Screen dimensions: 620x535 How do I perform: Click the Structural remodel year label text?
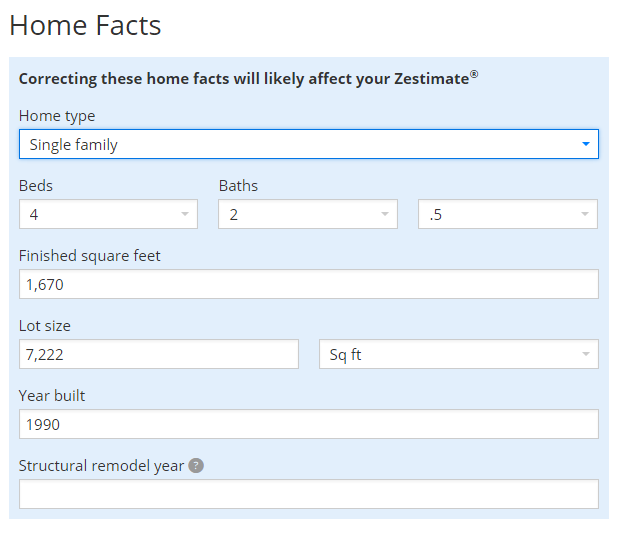(x=101, y=466)
